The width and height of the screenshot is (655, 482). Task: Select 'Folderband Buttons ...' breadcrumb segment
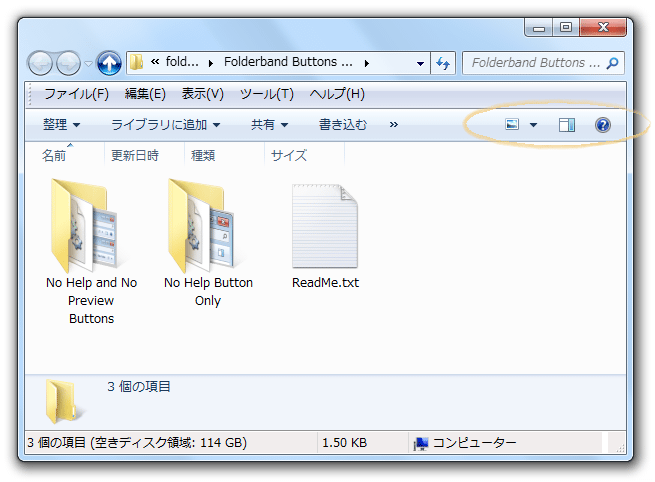(288, 62)
